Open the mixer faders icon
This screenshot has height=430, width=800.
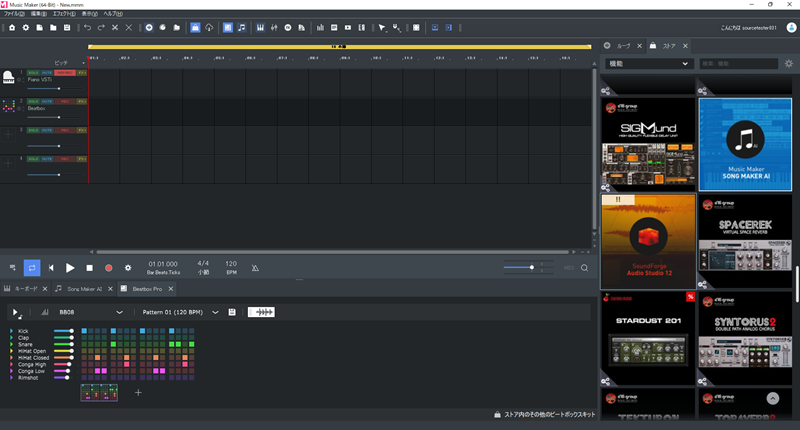tap(274, 28)
